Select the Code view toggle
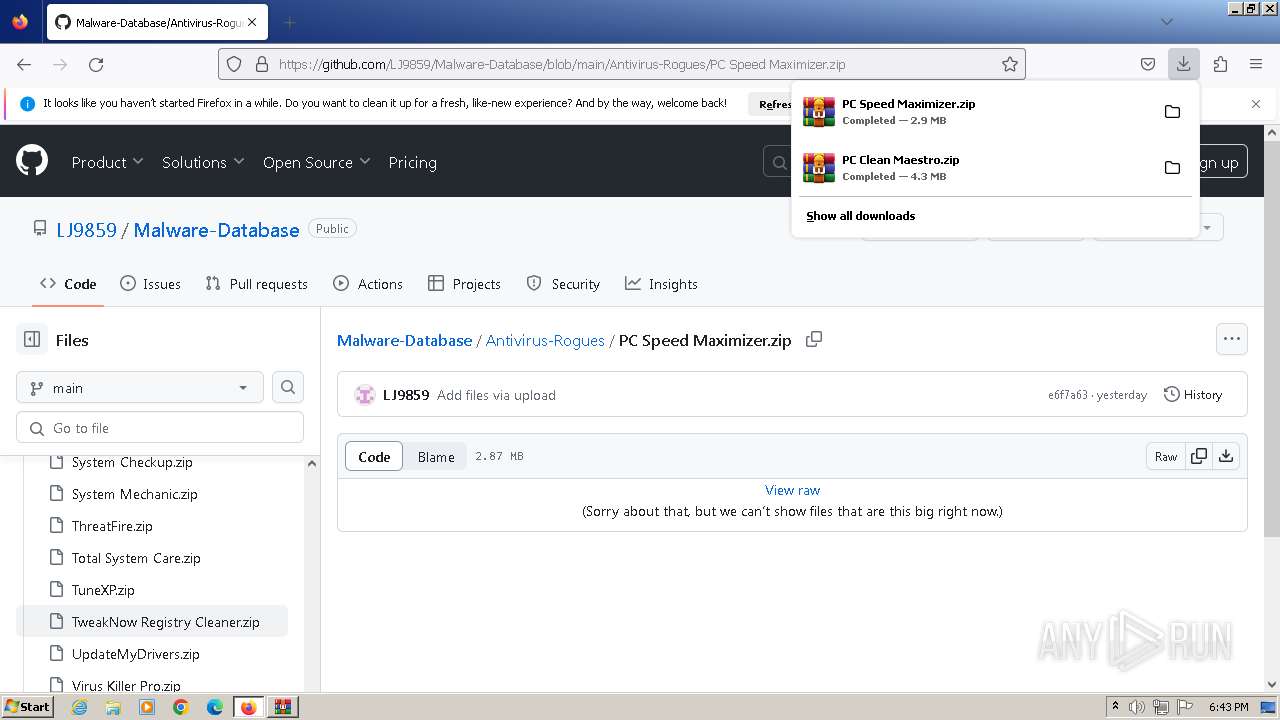 374,456
